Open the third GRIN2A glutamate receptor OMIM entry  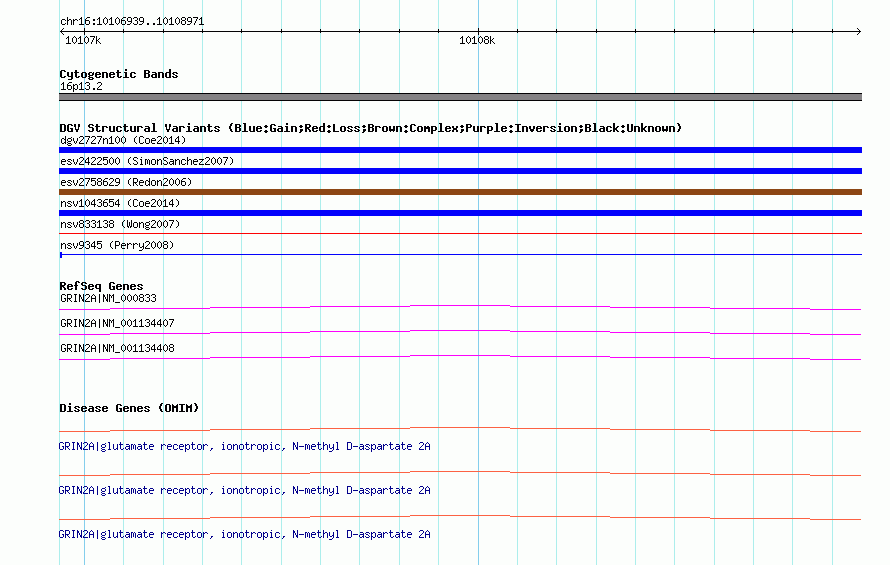click(x=244, y=534)
